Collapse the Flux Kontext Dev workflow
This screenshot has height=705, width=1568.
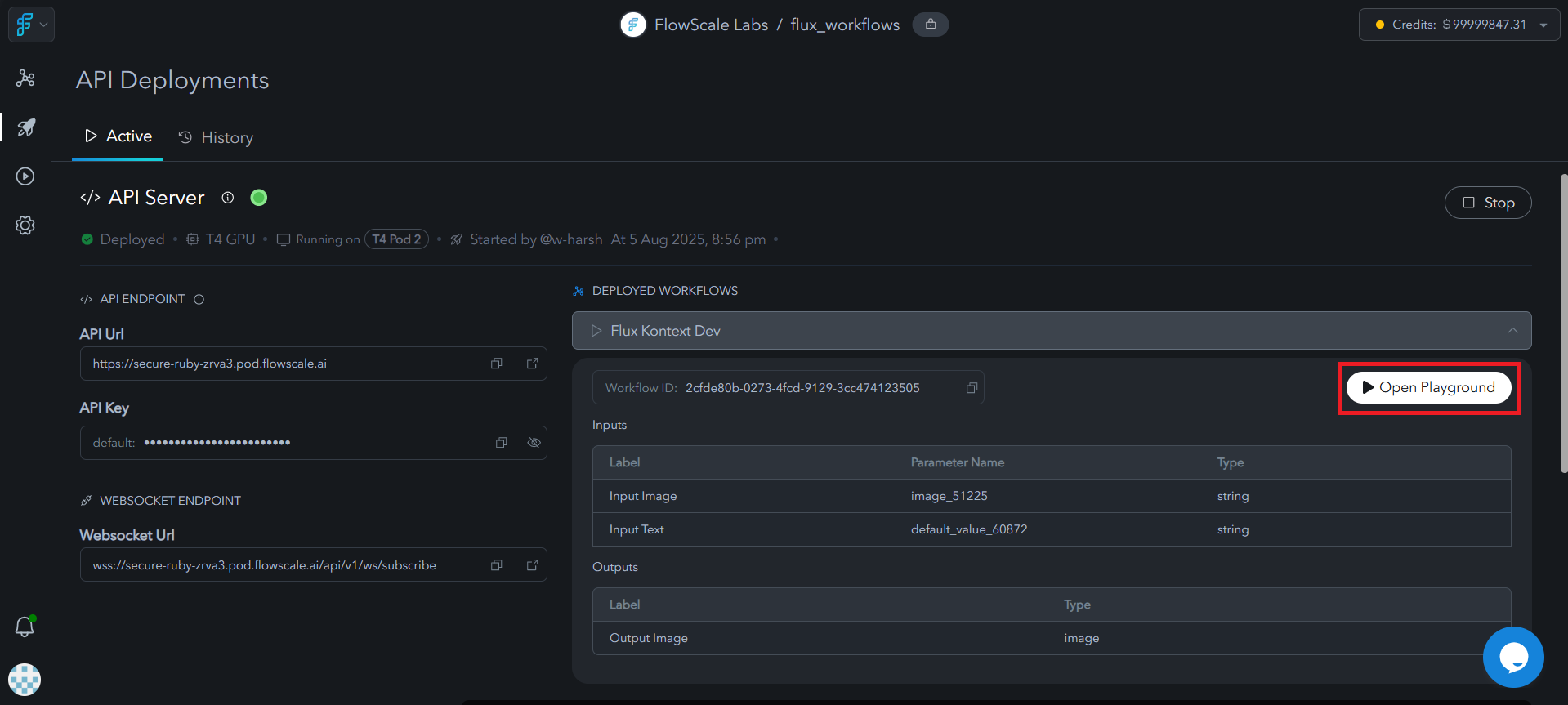point(1512,331)
